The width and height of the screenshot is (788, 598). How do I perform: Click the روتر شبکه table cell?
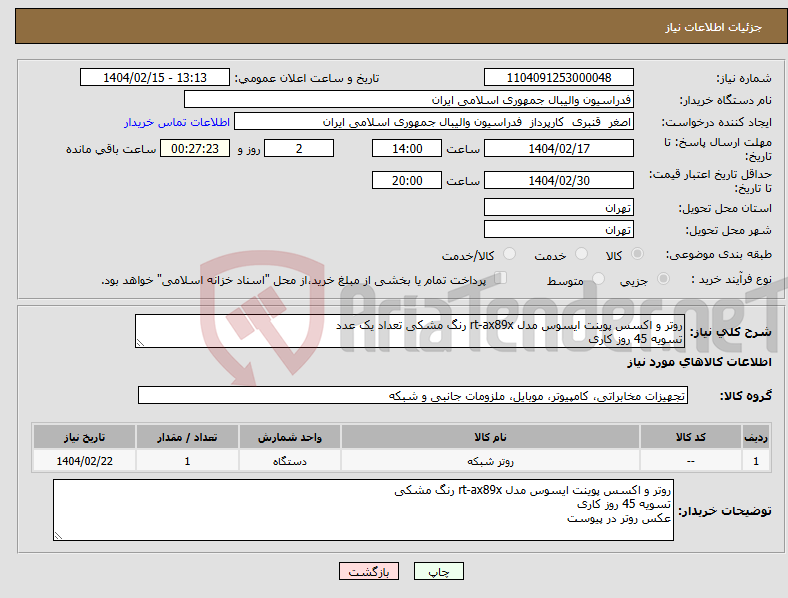[490, 460]
